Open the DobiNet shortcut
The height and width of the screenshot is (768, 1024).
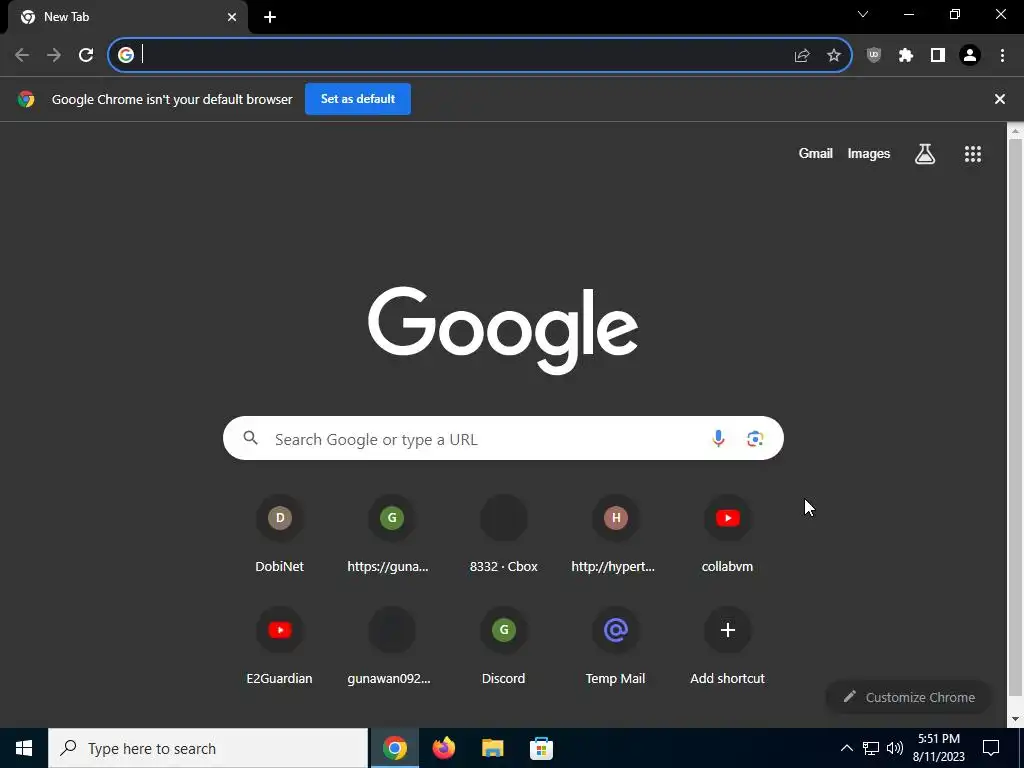(280, 536)
